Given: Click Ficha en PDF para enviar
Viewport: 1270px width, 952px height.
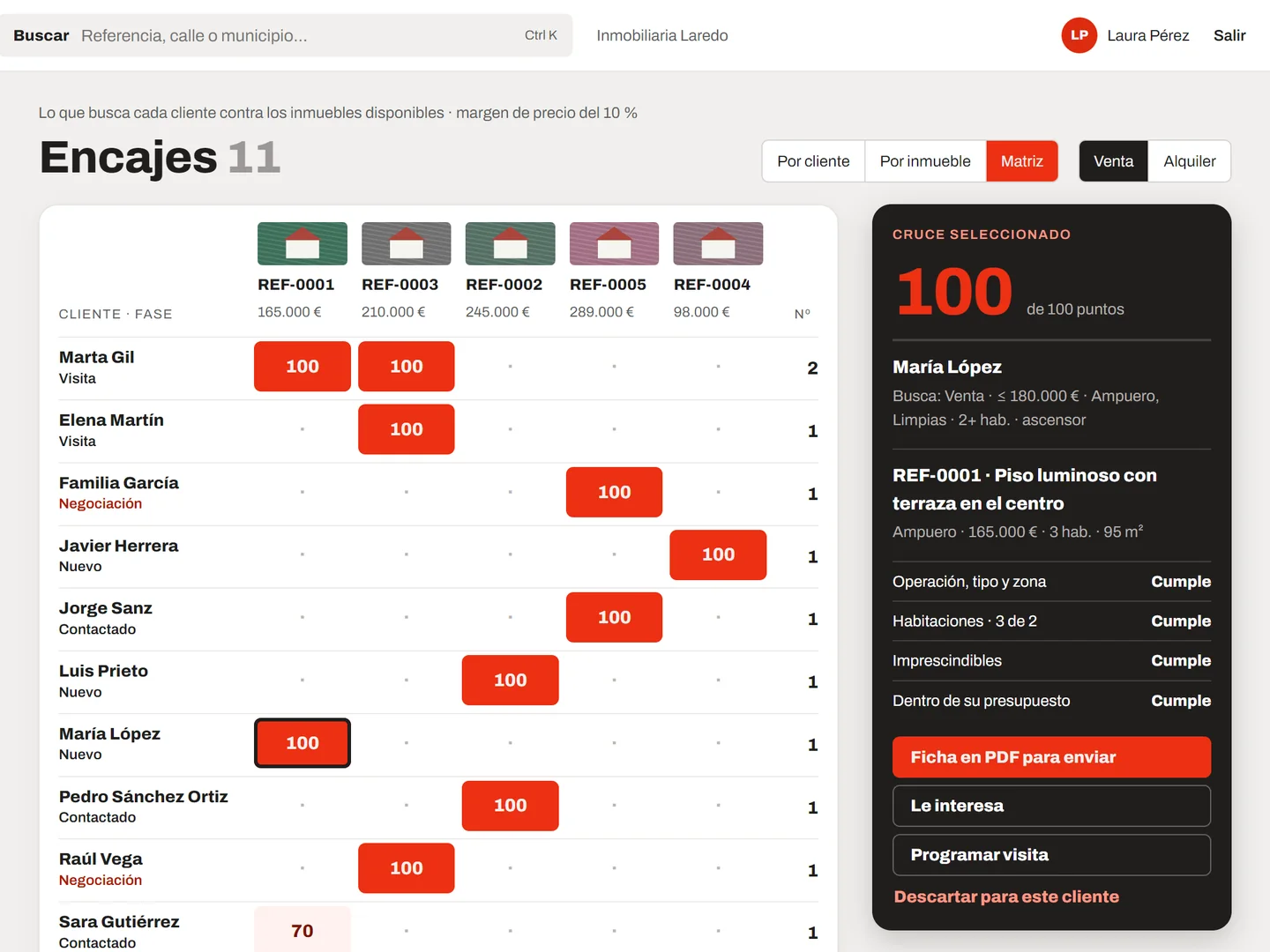Looking at the screenshot, I should (x=1051, y=757).
